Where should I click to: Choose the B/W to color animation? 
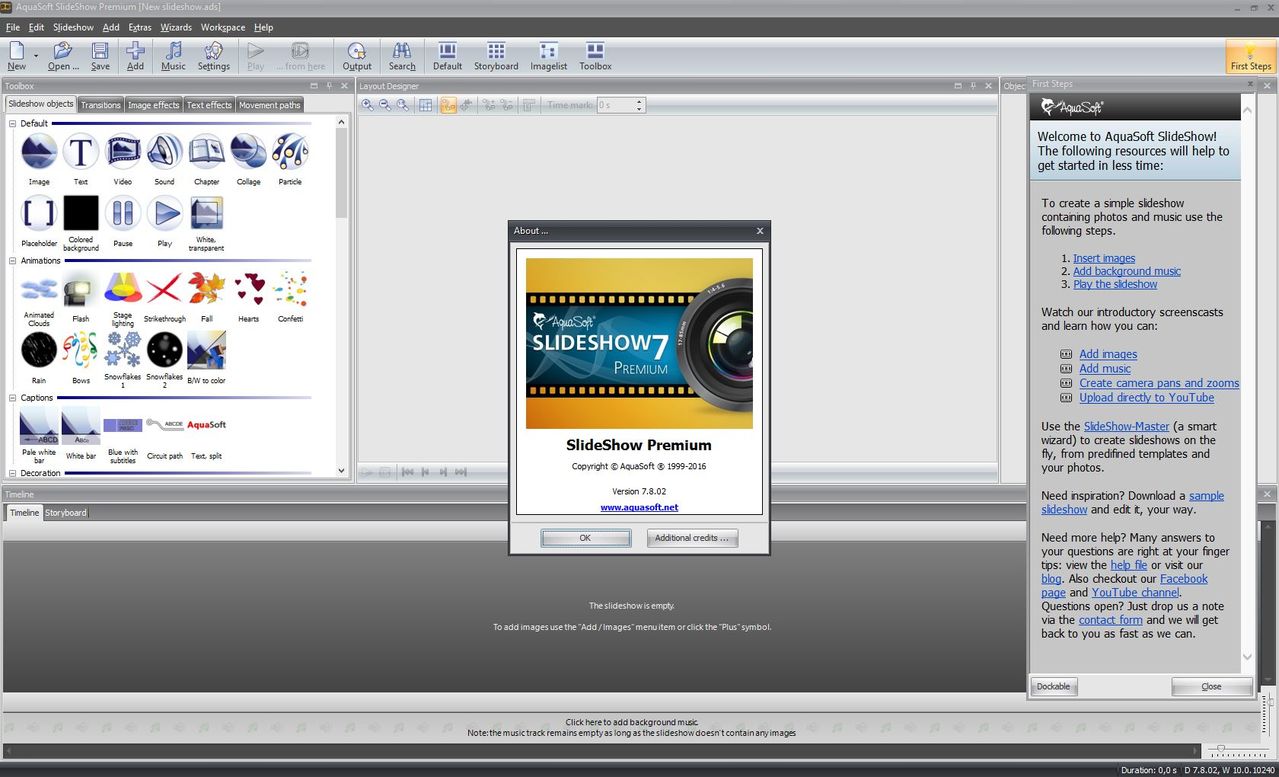pos(207,350)
